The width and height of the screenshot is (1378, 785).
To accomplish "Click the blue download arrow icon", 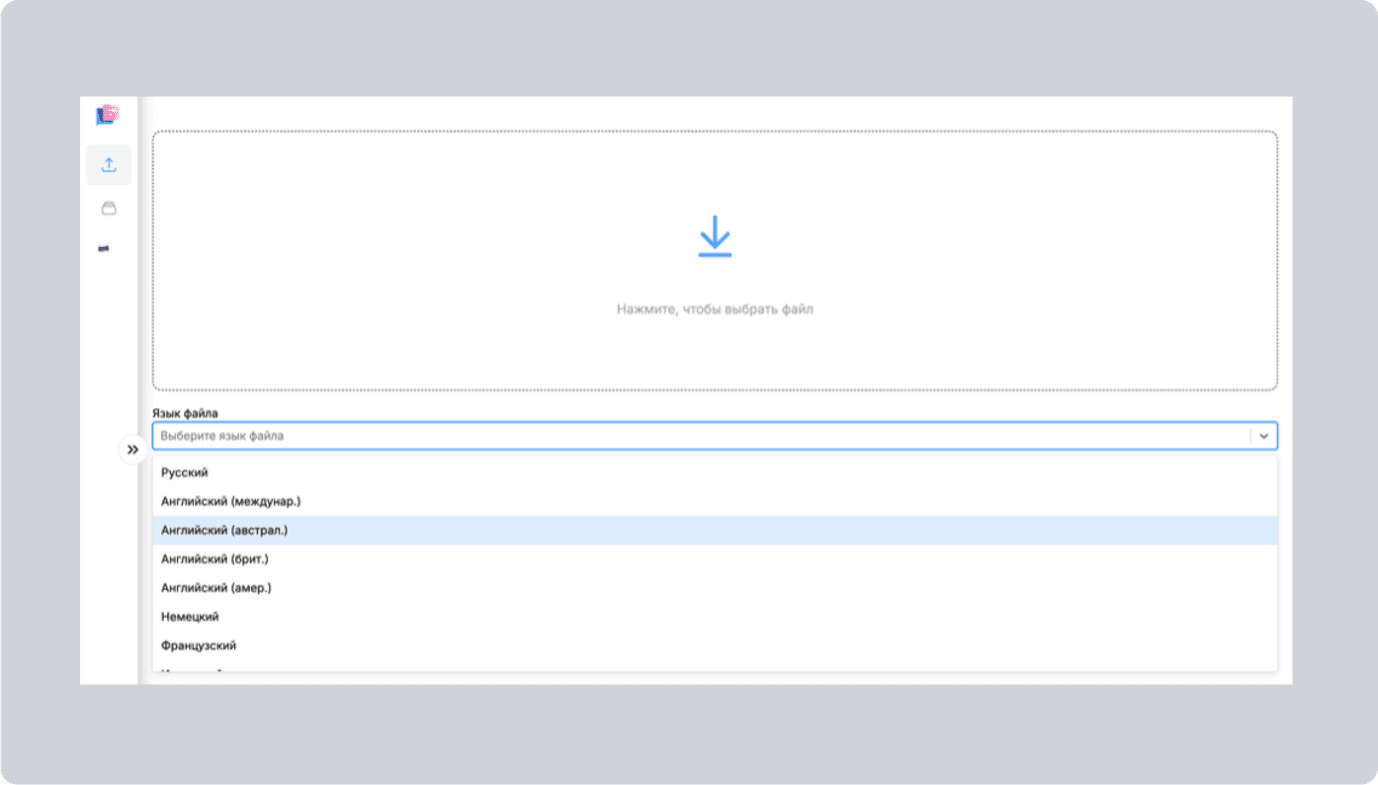I will pos(715,238).
